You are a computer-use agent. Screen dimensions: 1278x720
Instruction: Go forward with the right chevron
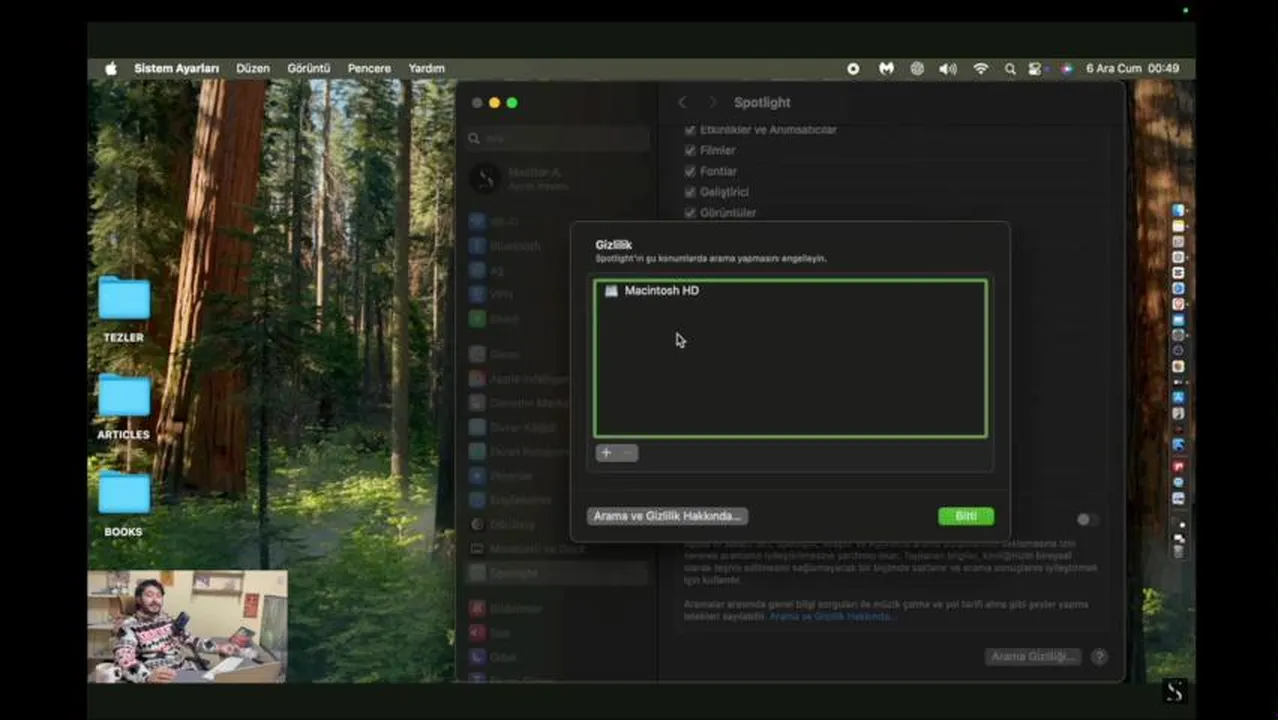[x=712, y=102]
